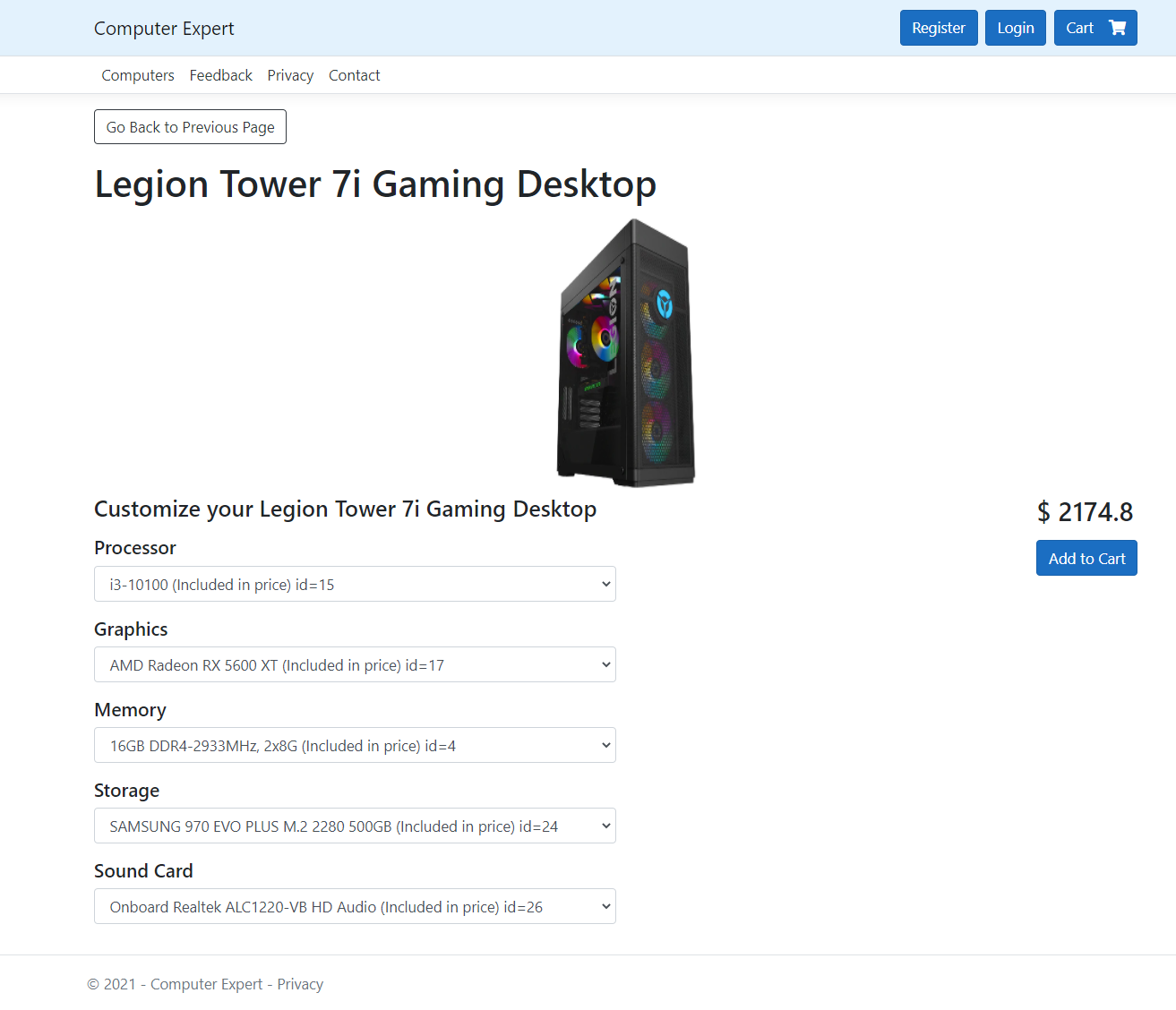Click the Sound Card dropdown chevron arrow
This screenshot has height=1010, width=1176.
[606, 907]
